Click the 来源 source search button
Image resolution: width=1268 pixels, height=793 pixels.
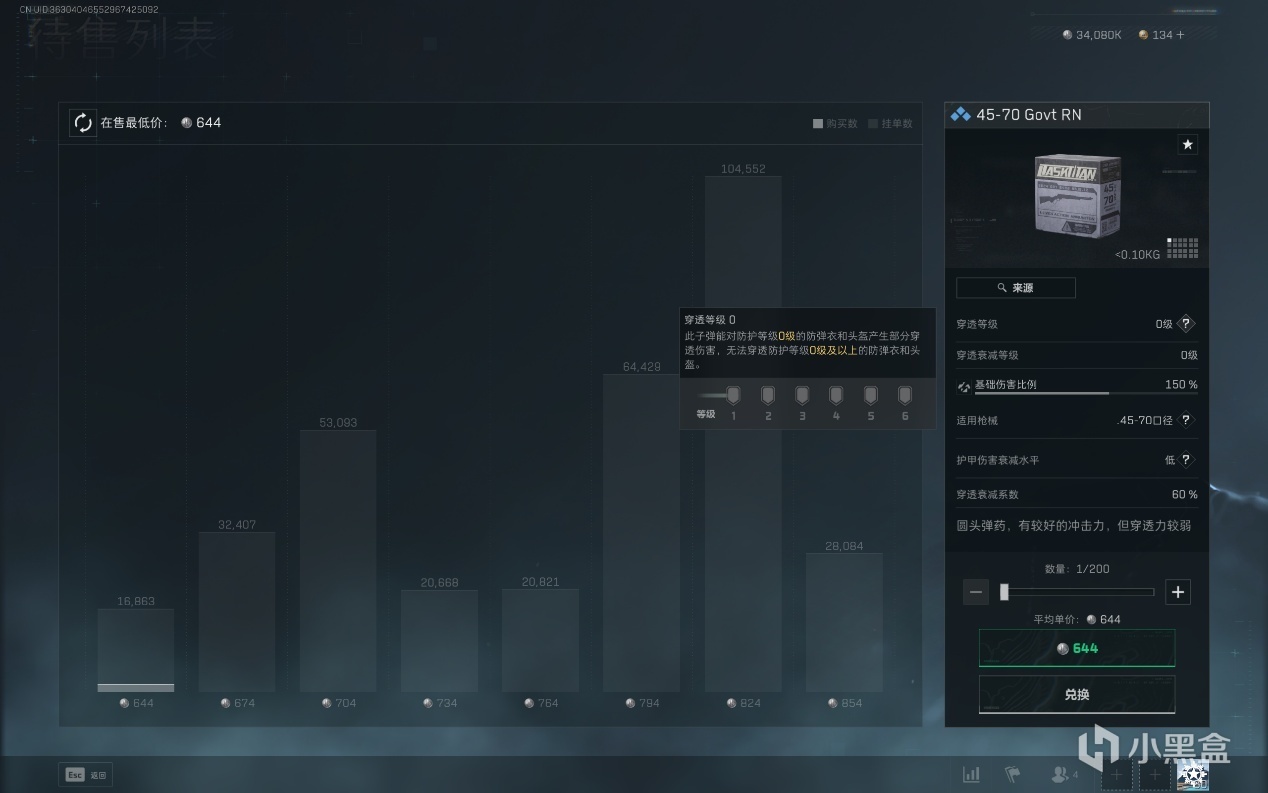tap(1016, 288)
